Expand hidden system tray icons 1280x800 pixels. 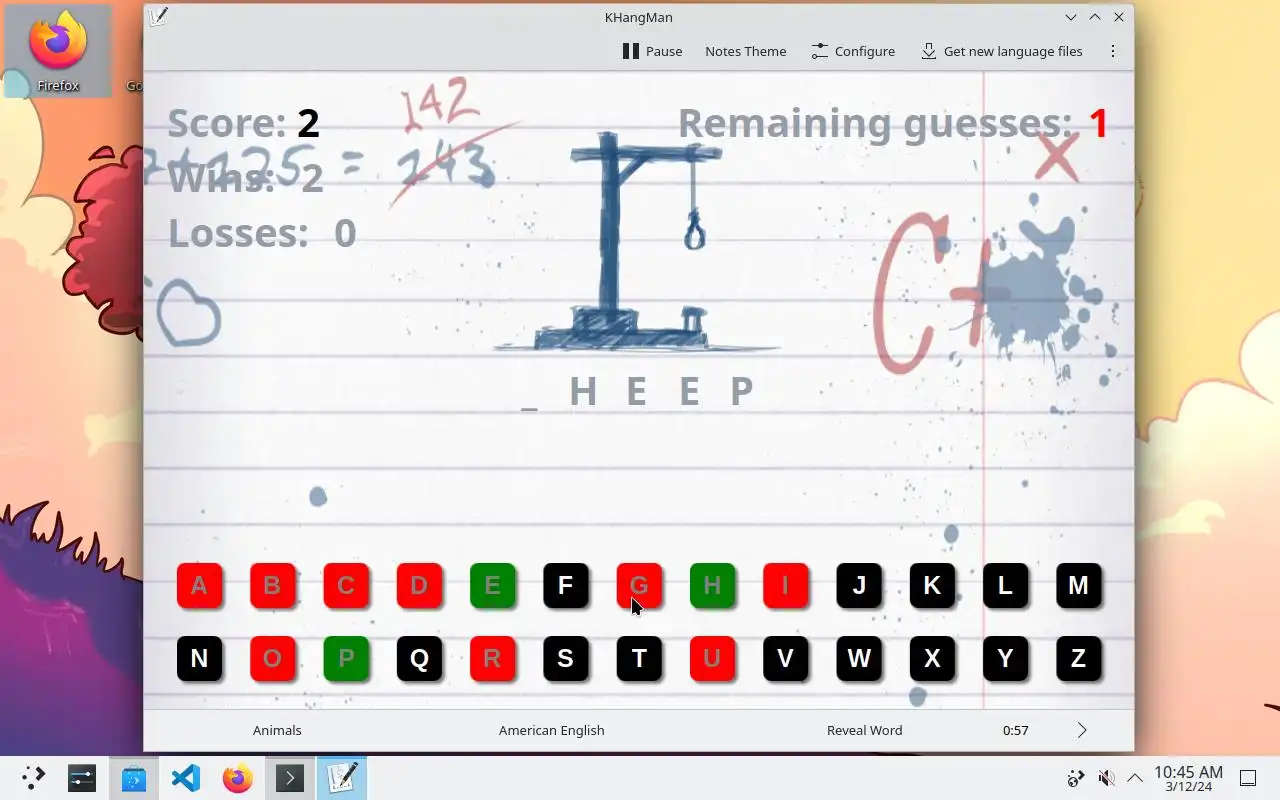[x=1135, y=778]
